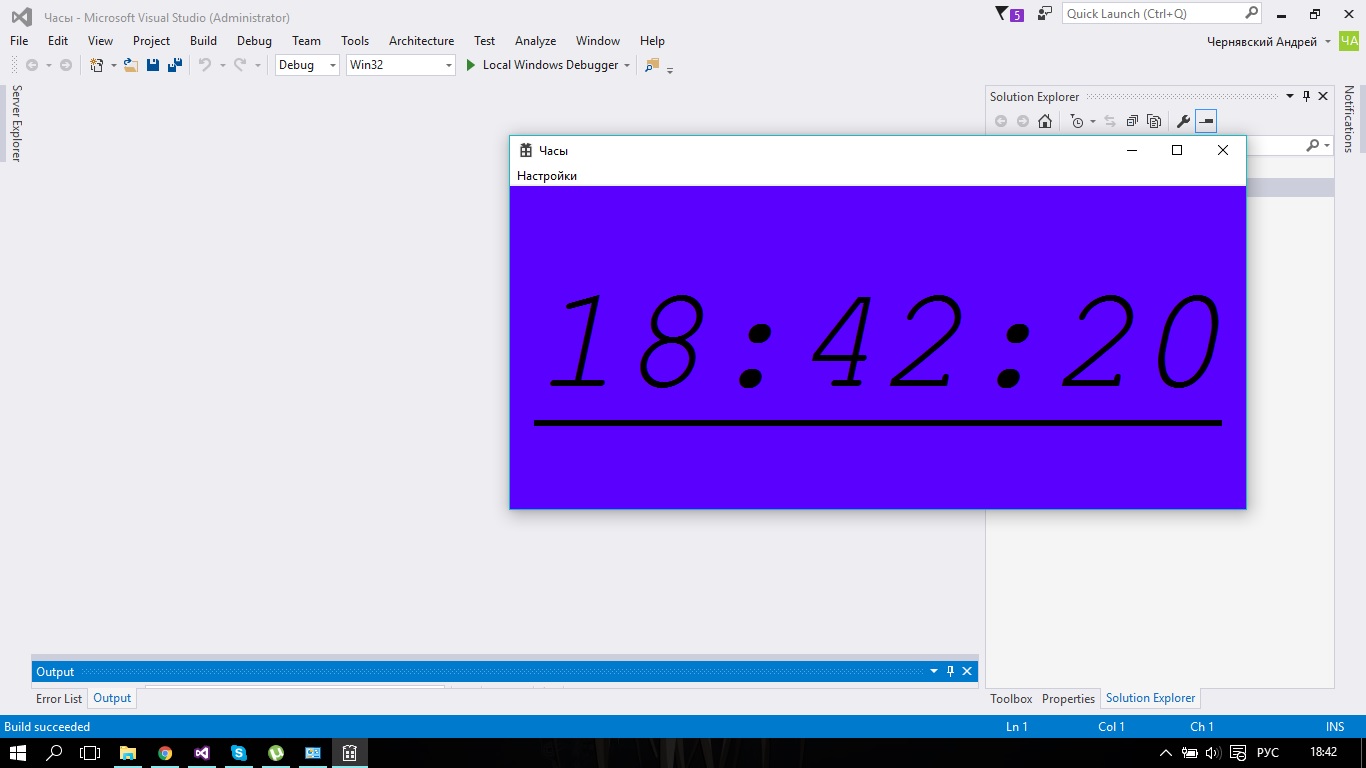1366x768 pixels.
Task: Open the Build menu
Action: point(203,41)
